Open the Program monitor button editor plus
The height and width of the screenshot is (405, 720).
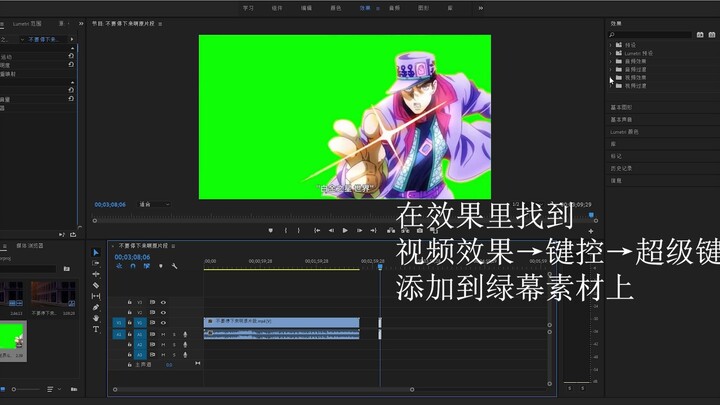click(591, 231)
